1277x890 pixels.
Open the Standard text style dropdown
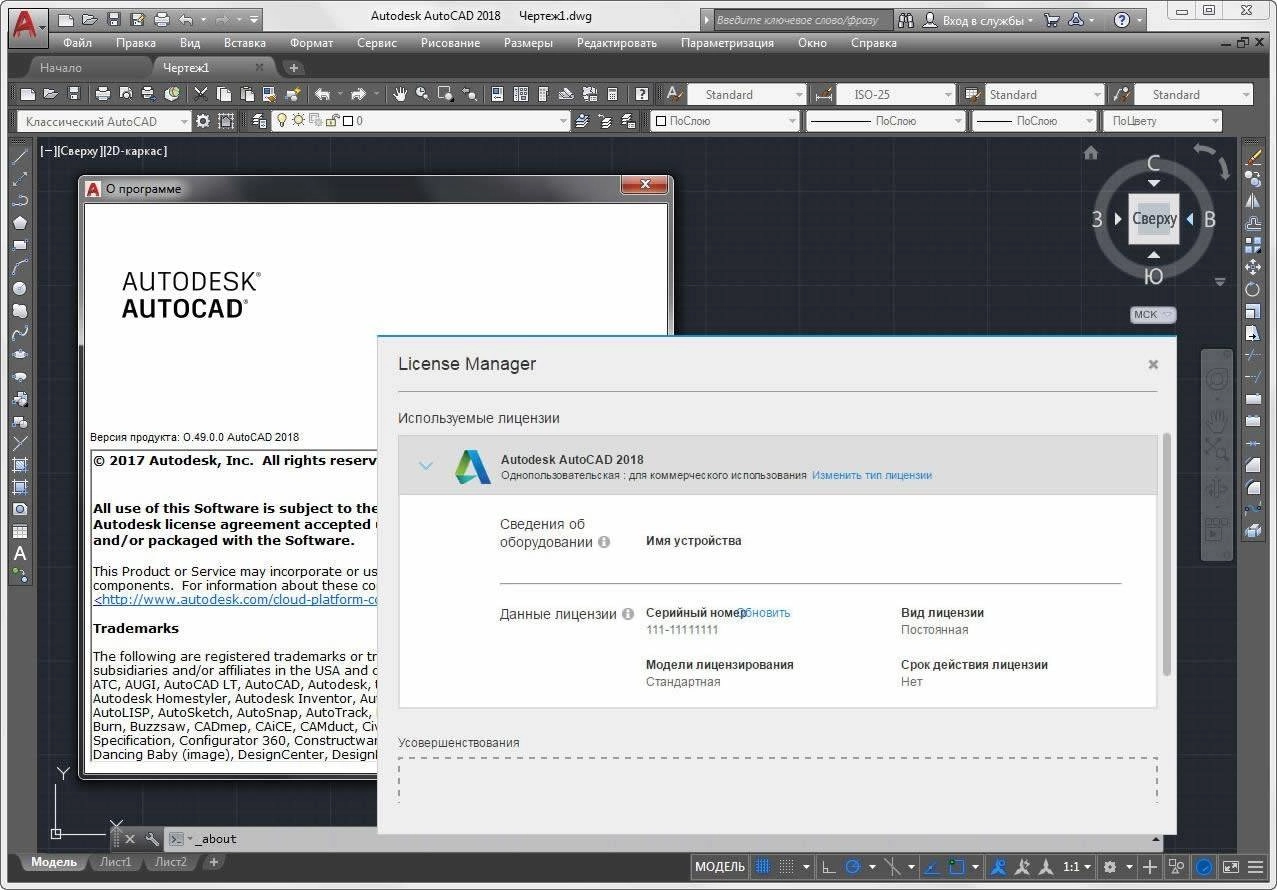746,95
